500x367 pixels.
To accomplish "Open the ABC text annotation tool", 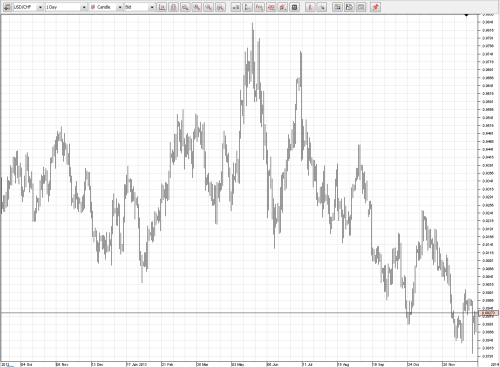I will point(271,7).
